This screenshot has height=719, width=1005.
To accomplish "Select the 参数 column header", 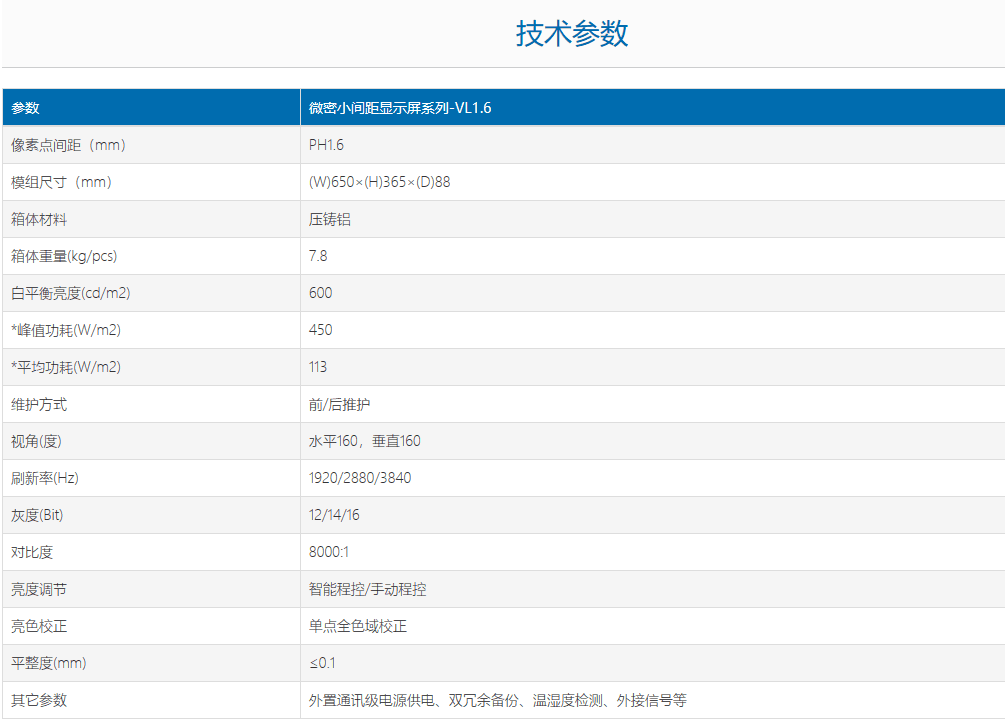I will pyautogui.click(x=26, y=108).
